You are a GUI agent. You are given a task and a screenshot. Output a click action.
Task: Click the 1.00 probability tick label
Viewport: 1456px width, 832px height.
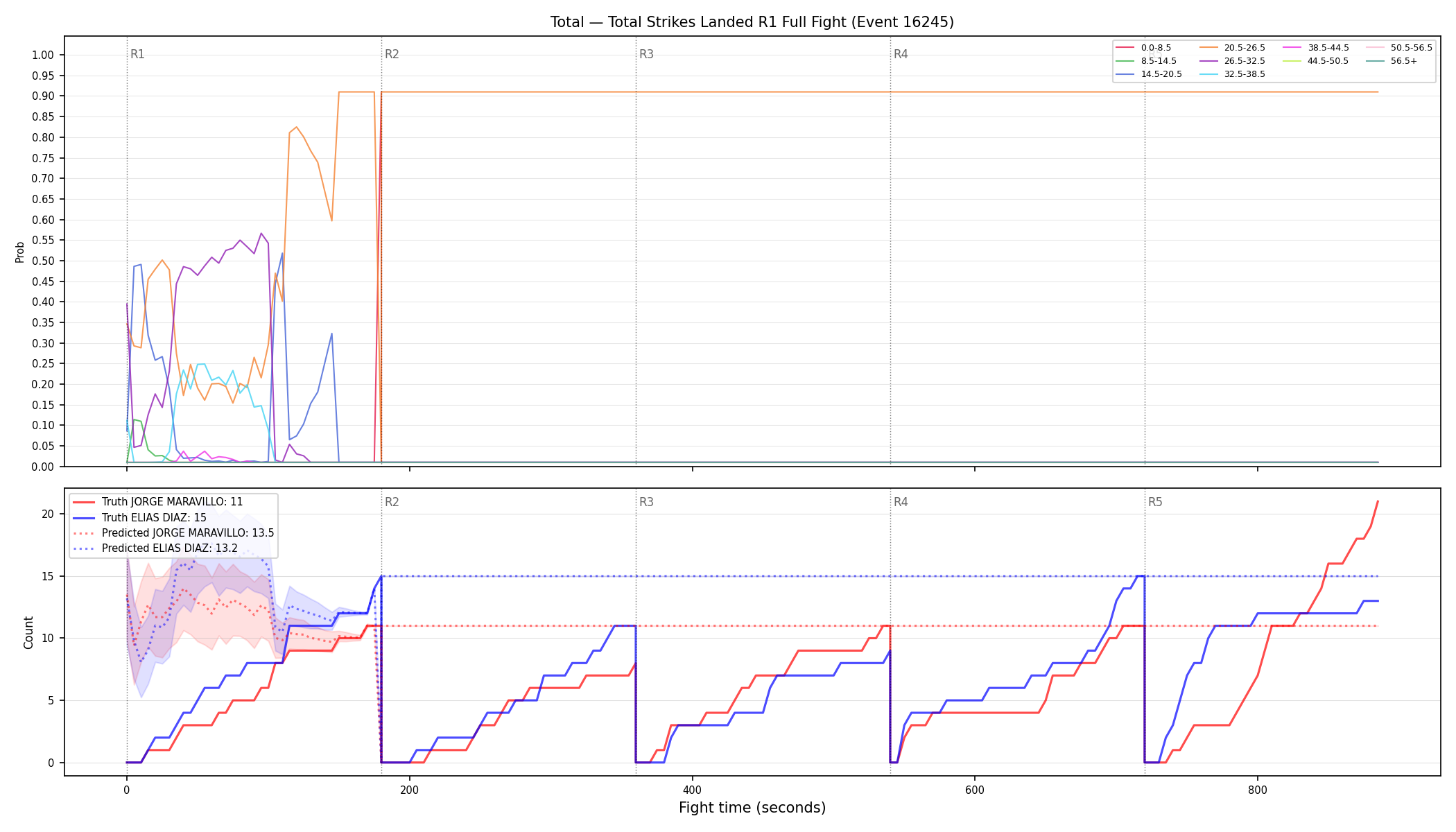pyautogui.click(x=42, y=55)
